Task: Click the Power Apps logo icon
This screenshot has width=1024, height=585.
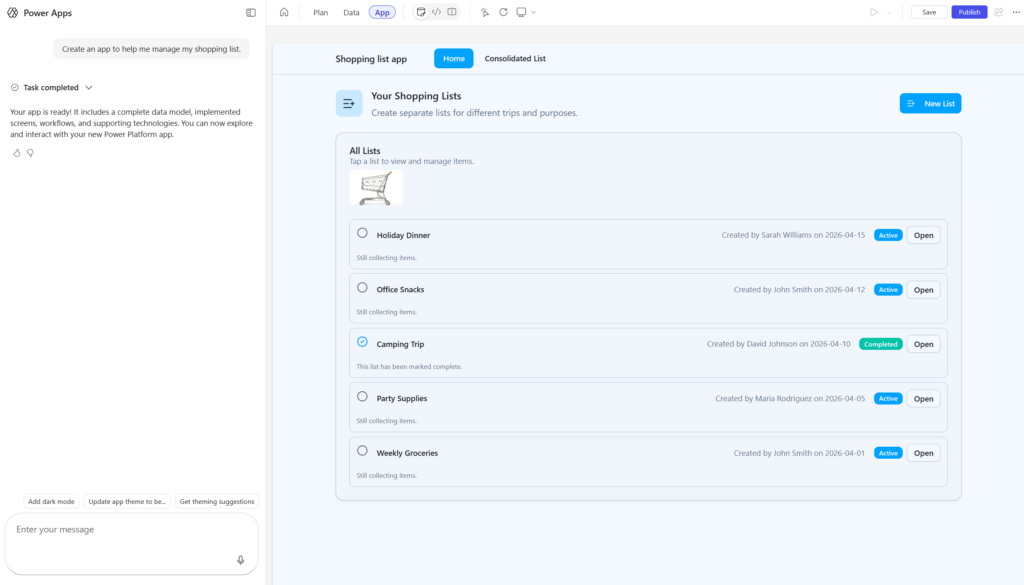Action: pyautogui.click(x=12, y=12)
